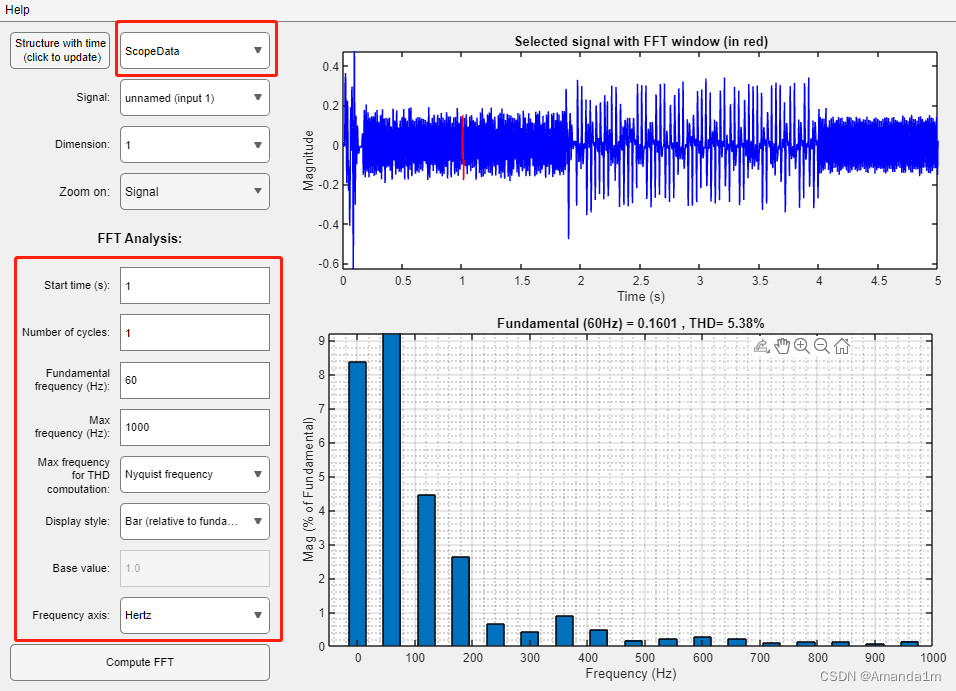The height and width of the screenshot is (691, 956).
Task: Click the 'Display style:' label
Action: (x=77, y=521)
